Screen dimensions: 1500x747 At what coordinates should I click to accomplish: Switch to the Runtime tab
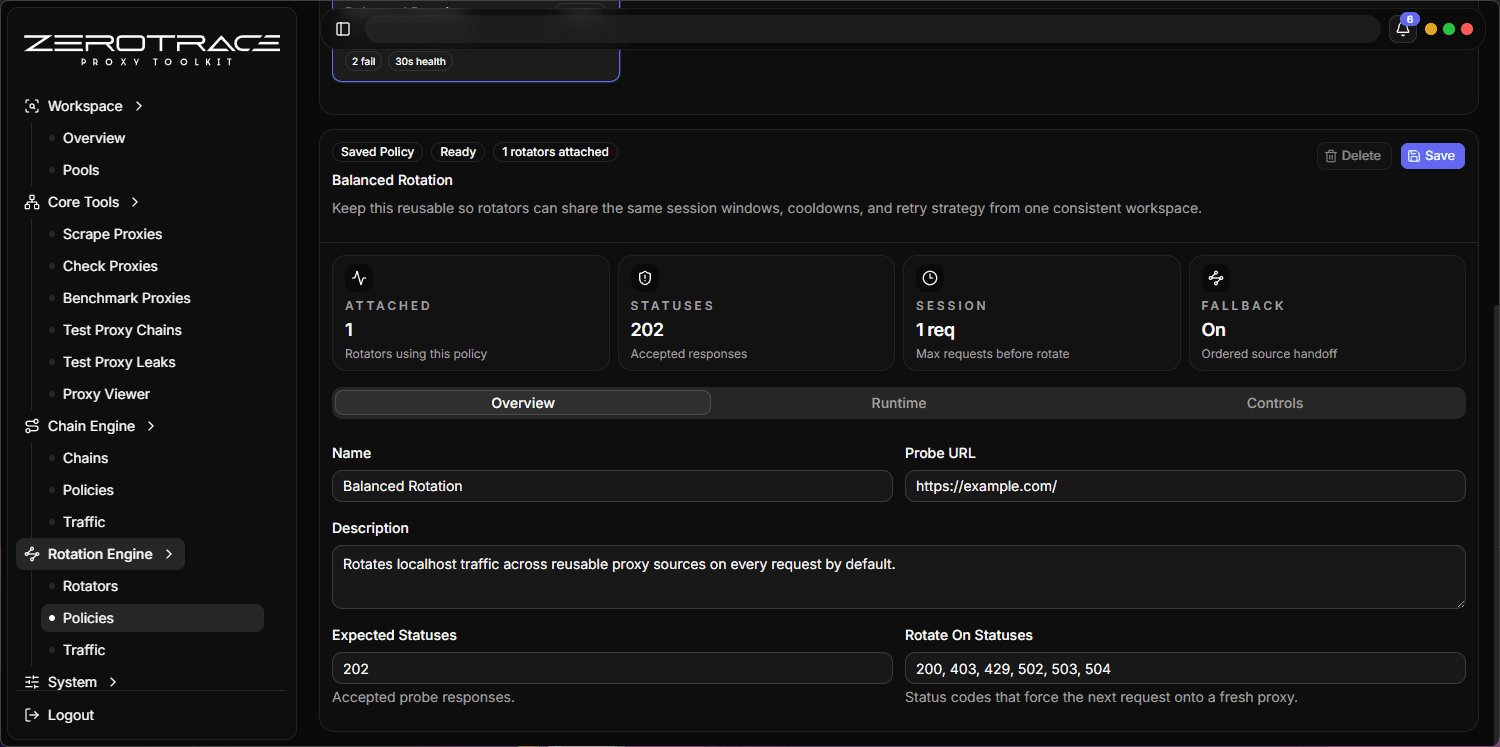tap(898, 402)
